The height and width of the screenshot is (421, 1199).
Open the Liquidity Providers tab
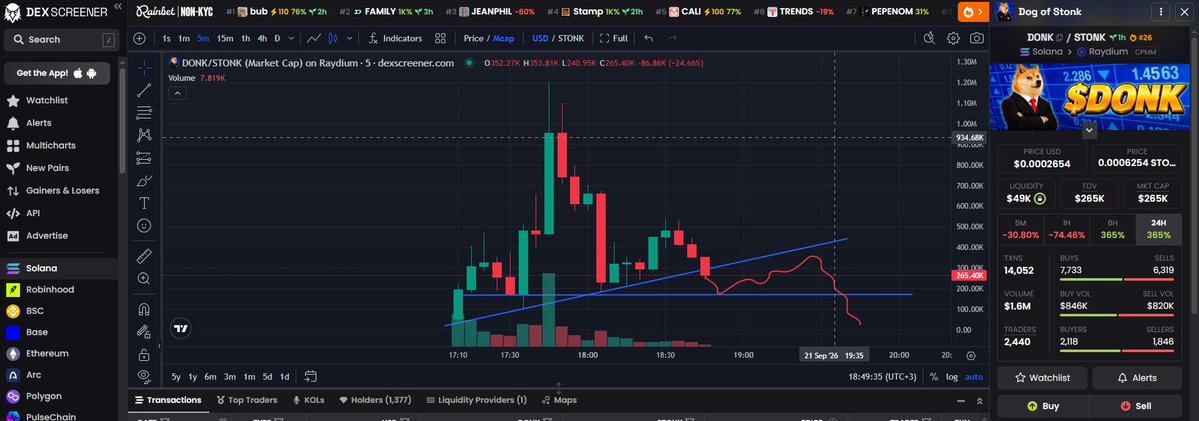point(477,400)
